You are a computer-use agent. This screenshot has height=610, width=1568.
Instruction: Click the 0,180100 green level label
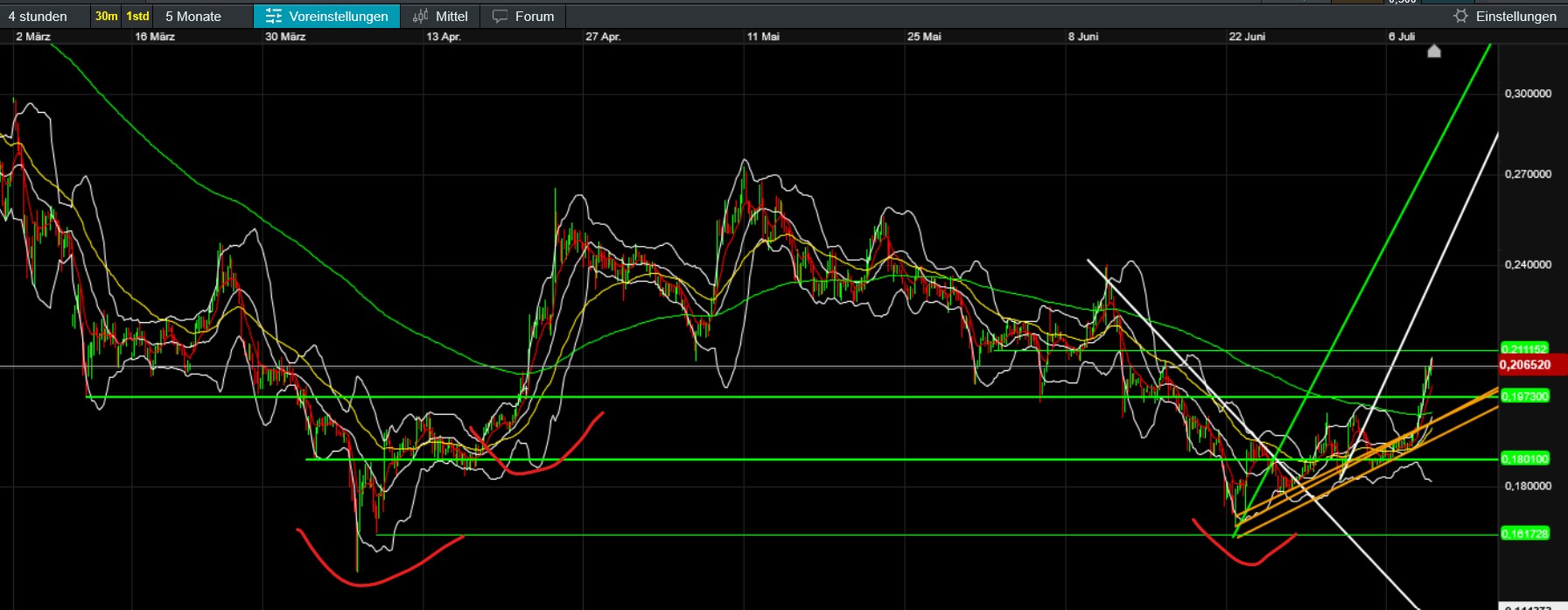1524,459
